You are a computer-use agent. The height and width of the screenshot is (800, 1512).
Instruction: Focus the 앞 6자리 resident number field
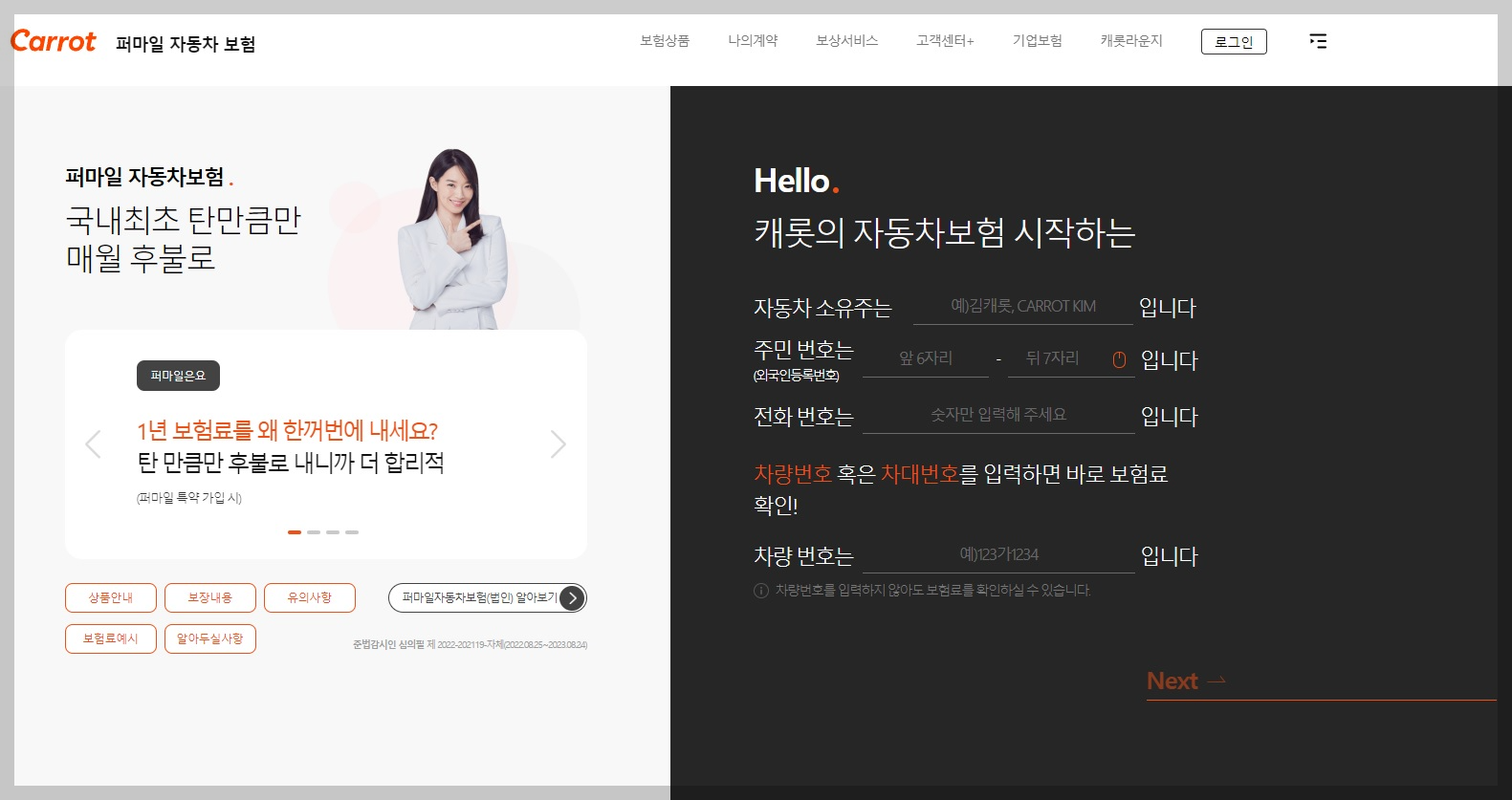point(926,359)
